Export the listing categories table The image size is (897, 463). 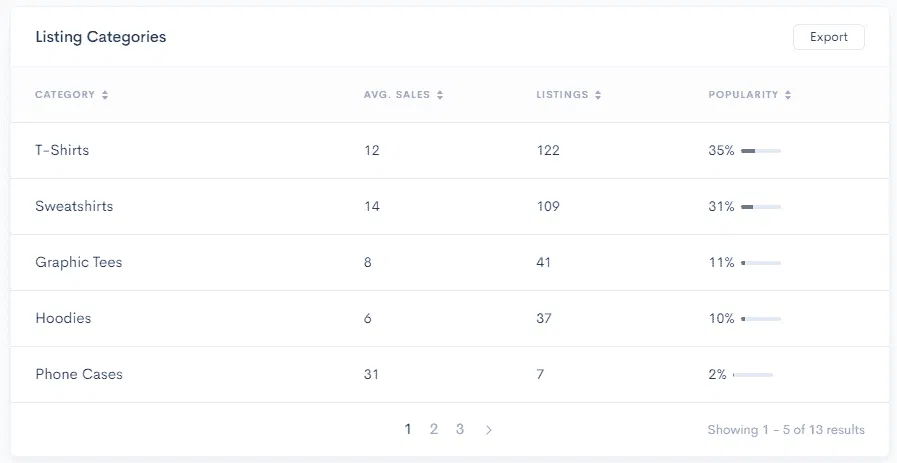click(828, 37)
